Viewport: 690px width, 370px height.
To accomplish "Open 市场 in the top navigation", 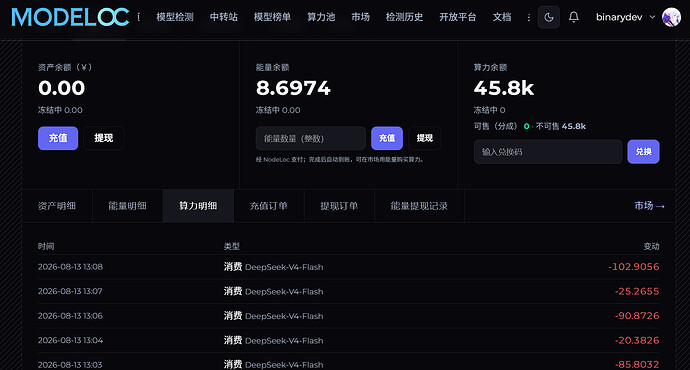I will click(x=360, y=17).
